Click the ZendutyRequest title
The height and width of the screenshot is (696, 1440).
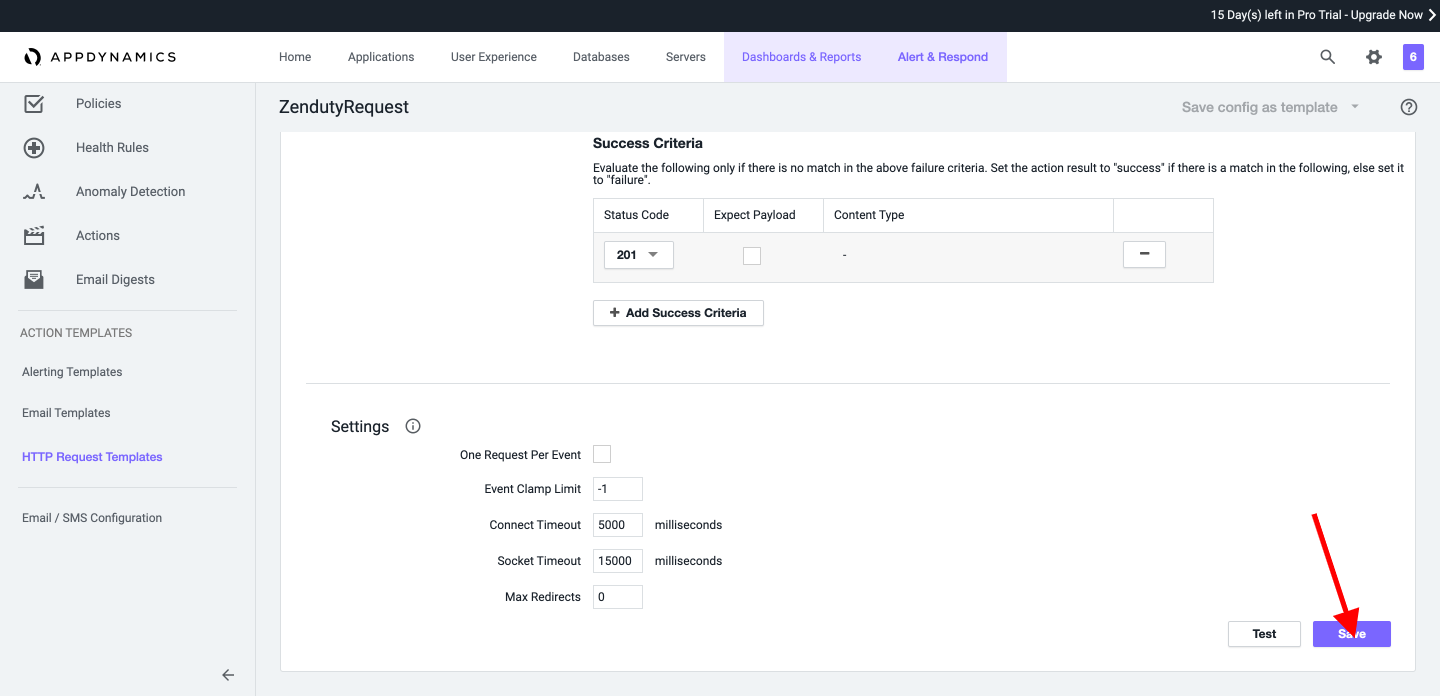tap(344, 107)
